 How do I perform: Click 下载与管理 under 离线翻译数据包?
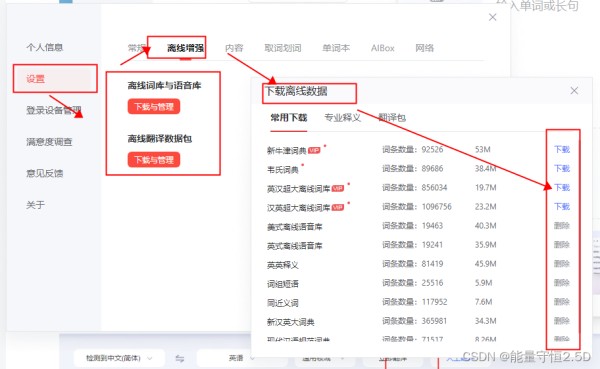point(154,160)
